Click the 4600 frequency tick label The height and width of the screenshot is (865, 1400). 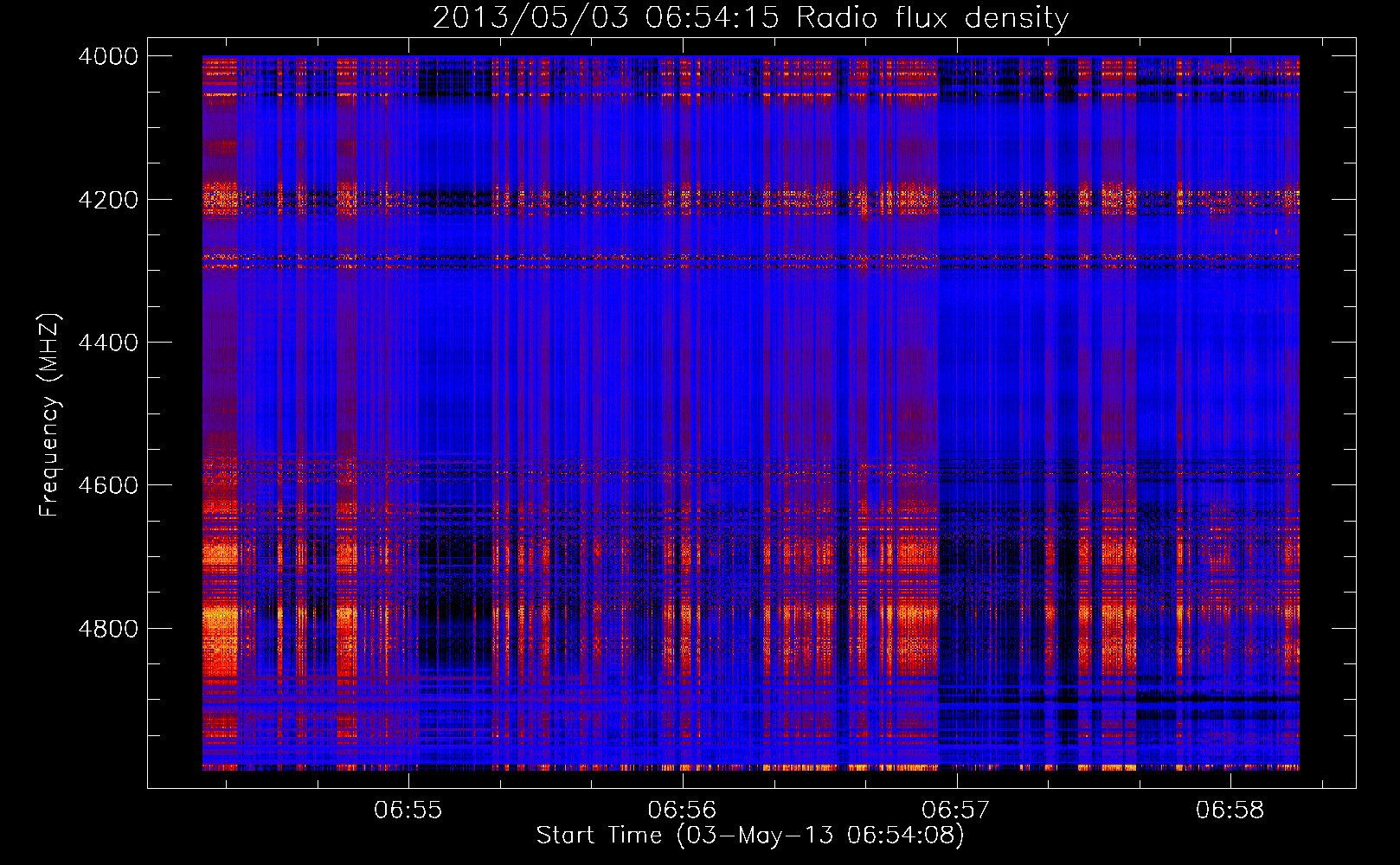[108, 485]
